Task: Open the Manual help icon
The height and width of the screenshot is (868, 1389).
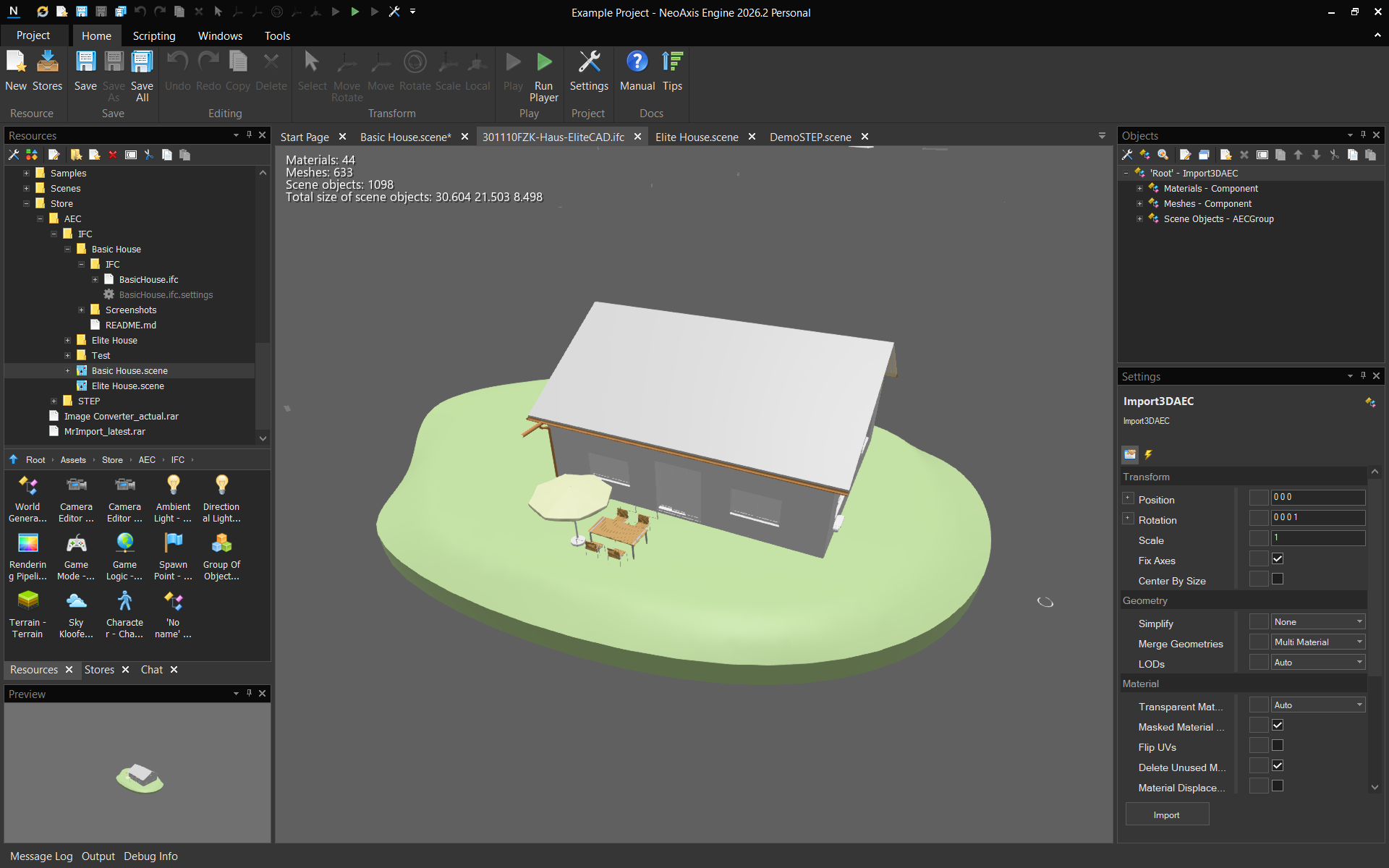Action: [637, 62]
